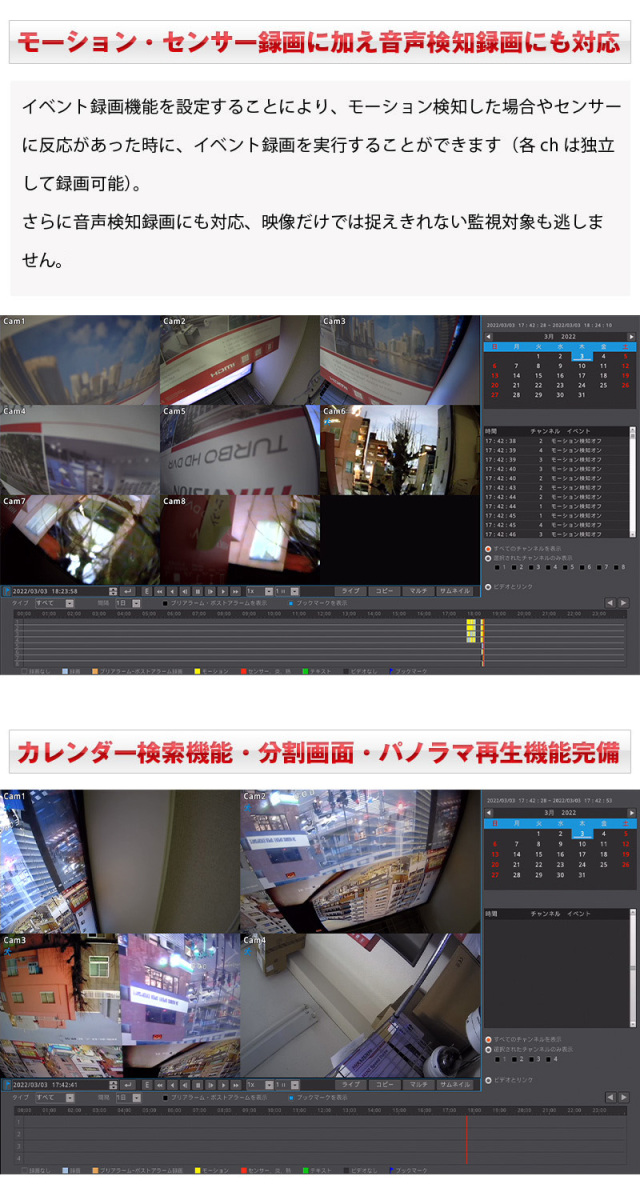Go to previous month in 8-camera view calendar
640x1192 pixels.
point(488,337)
